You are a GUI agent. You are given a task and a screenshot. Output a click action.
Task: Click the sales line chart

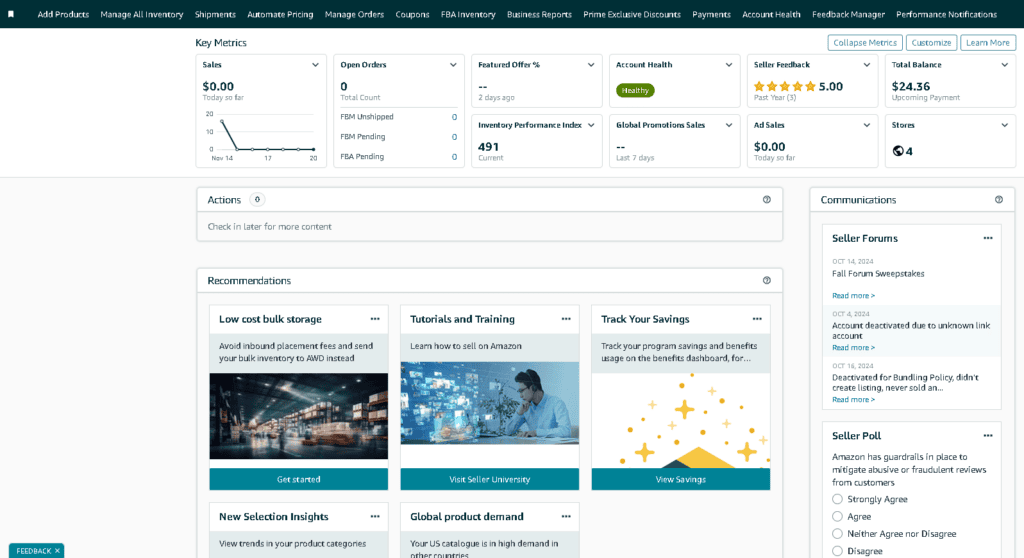pyautogui.click(x=261, y=135)
